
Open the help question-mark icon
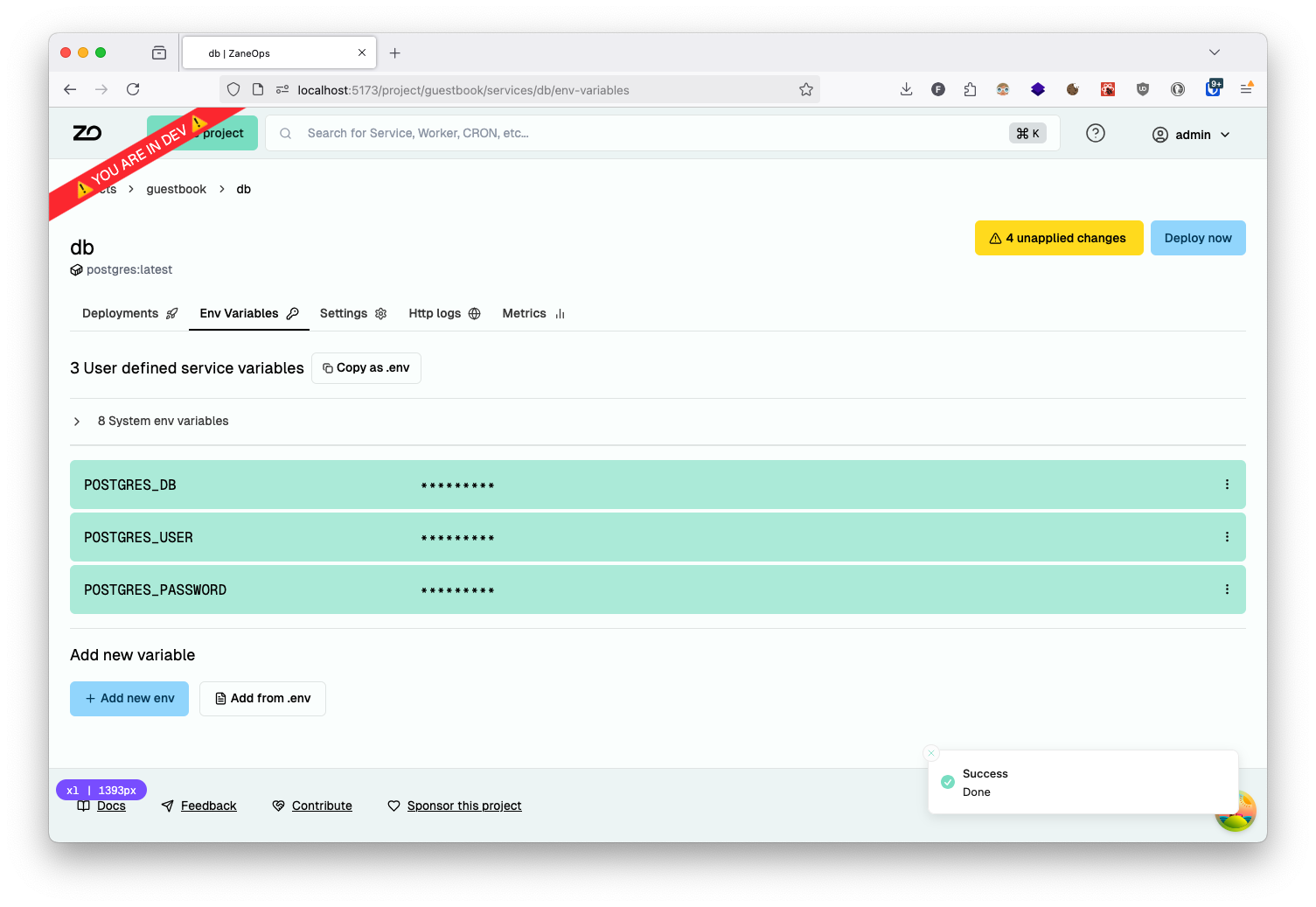1096,133
